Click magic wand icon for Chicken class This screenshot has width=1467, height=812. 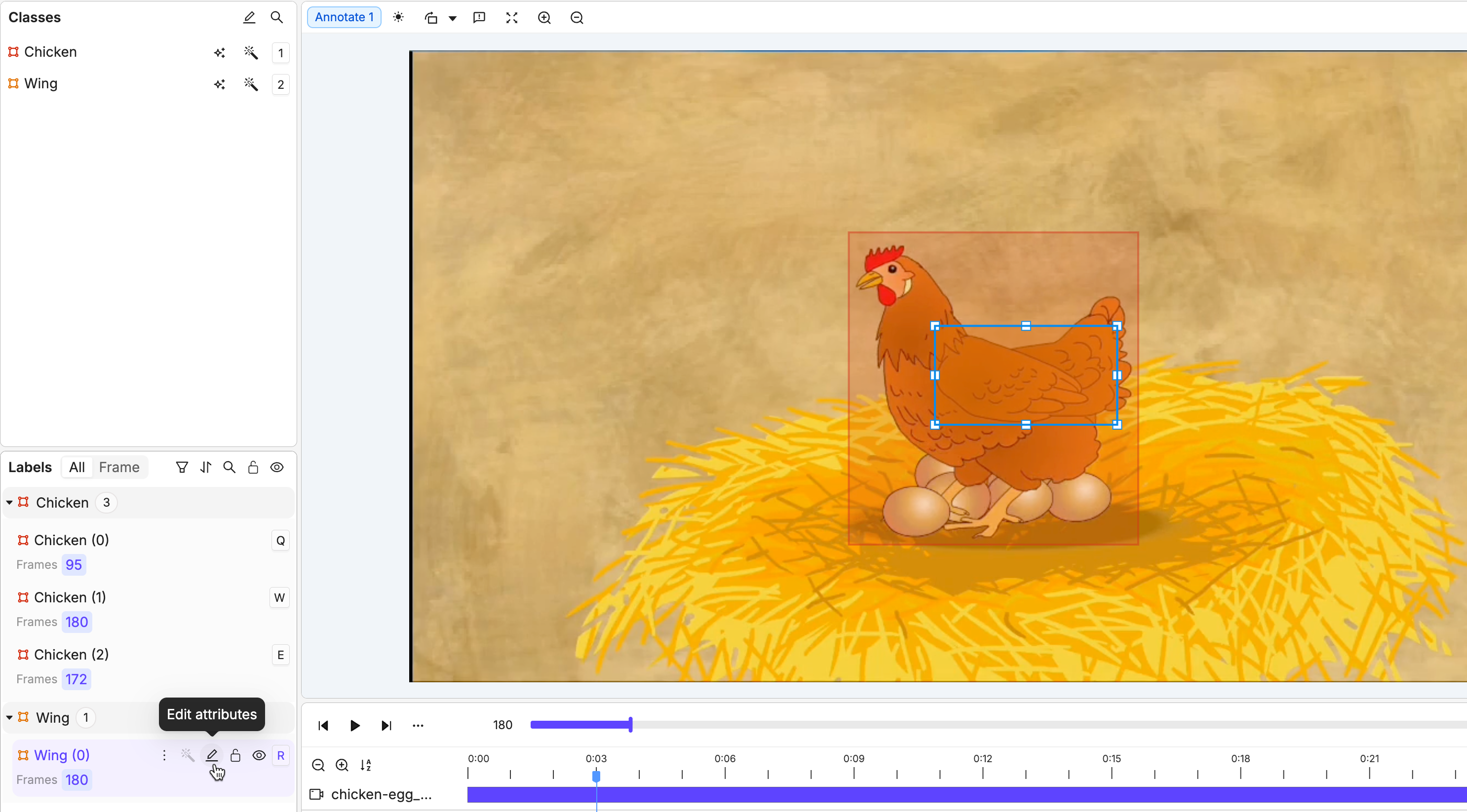click(x=251, y=53)
